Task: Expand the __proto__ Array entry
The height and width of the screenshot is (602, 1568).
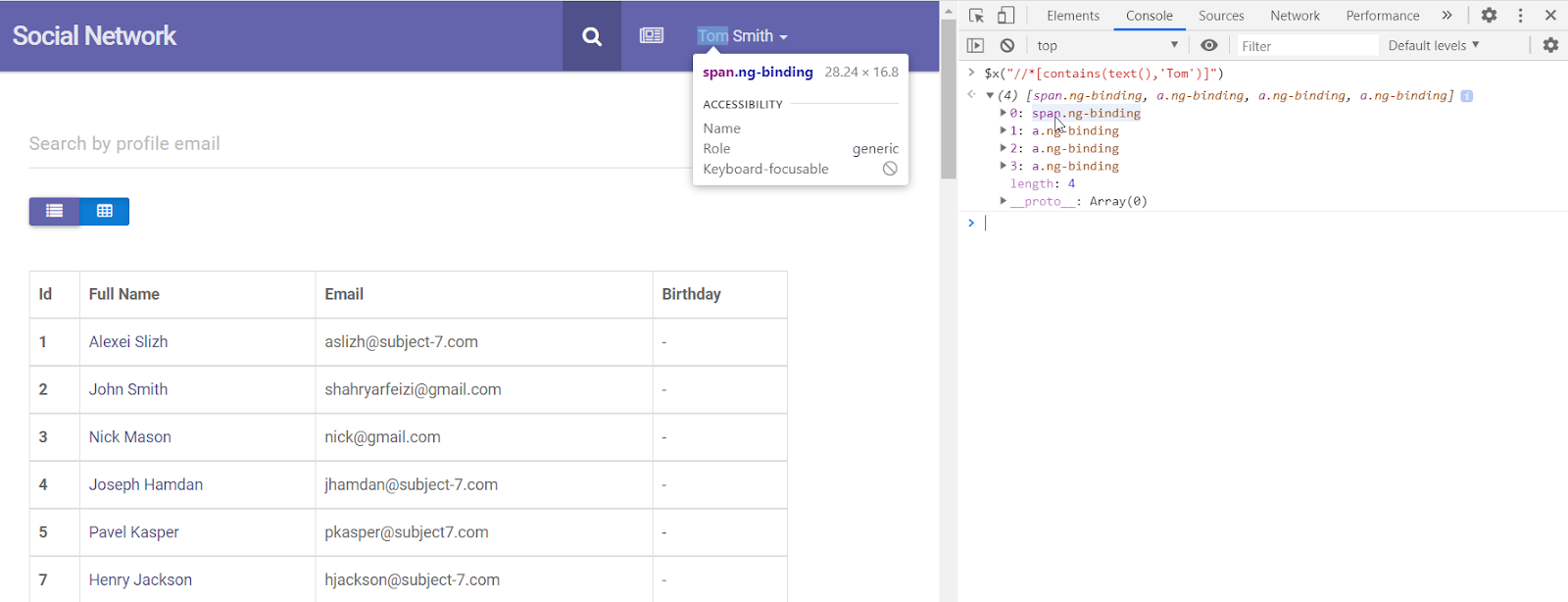Action: click(x=1004, y=201)
